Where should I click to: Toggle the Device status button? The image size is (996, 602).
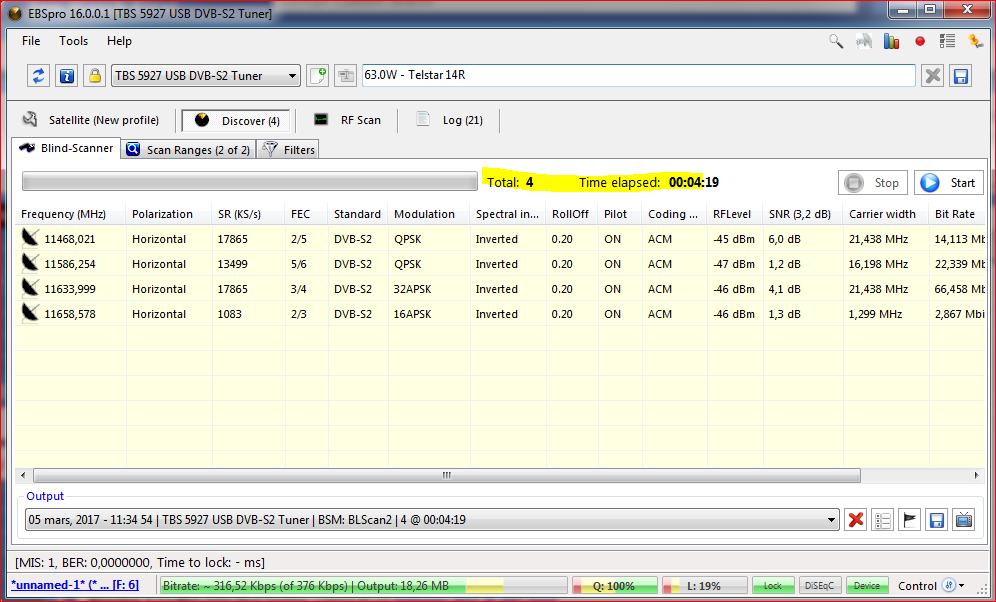point(867,586)
